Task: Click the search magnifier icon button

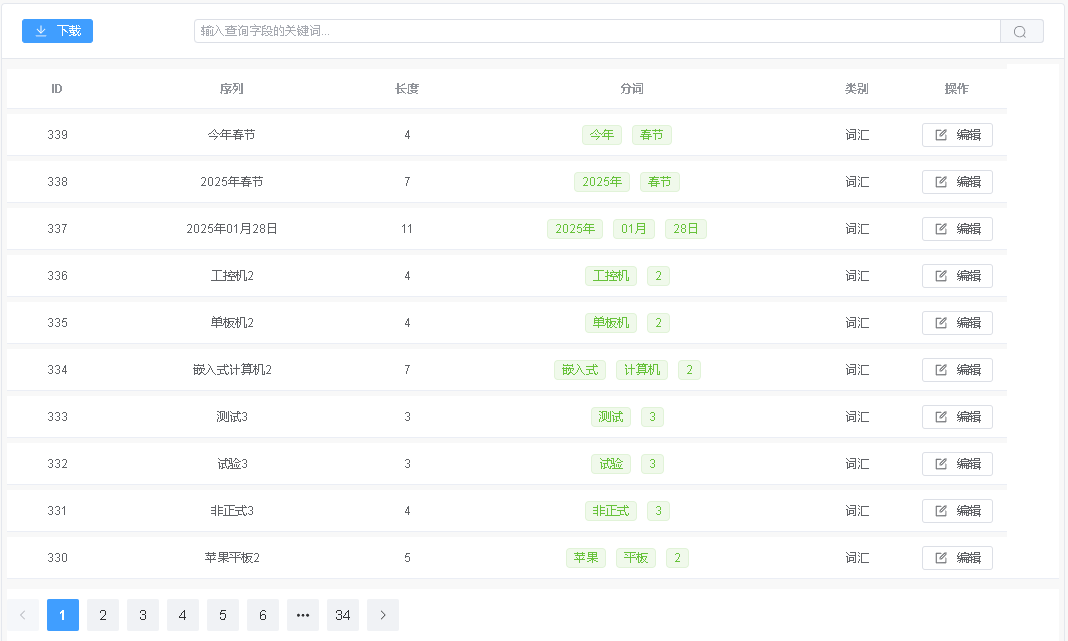Action: click(x=1021, y=31)
